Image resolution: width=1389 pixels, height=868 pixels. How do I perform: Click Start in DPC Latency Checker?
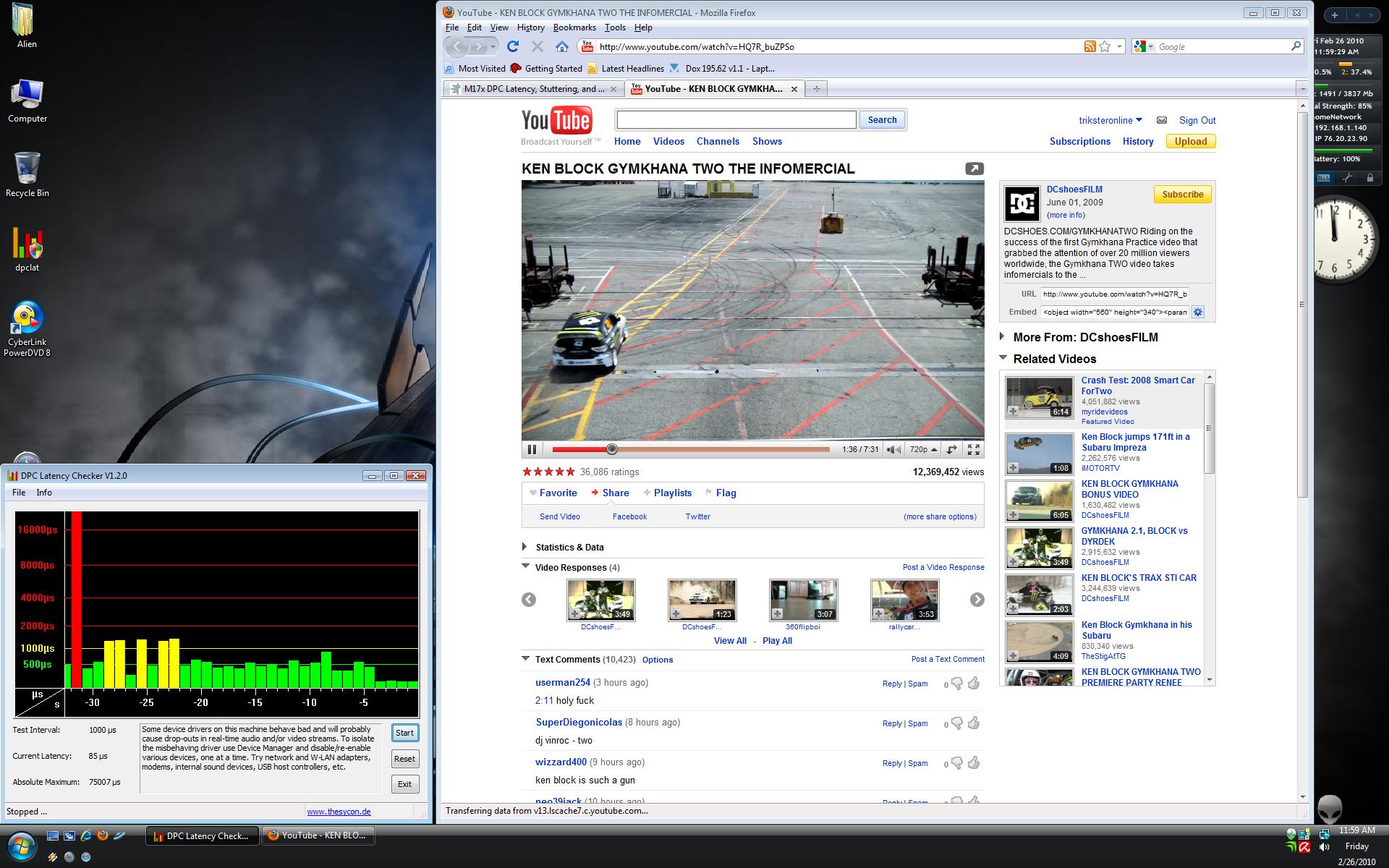404,733
